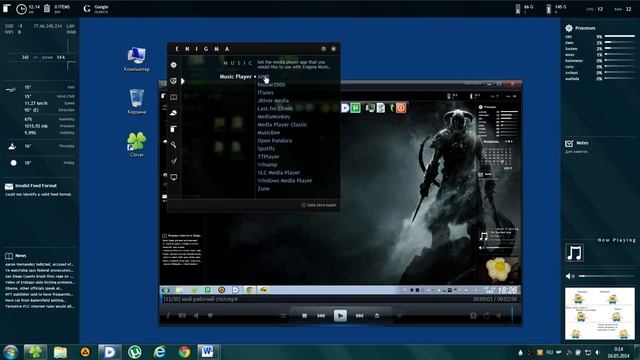
Task: Open the notes page icon in Enigma sidebar
Action: (x=173, y=129)
